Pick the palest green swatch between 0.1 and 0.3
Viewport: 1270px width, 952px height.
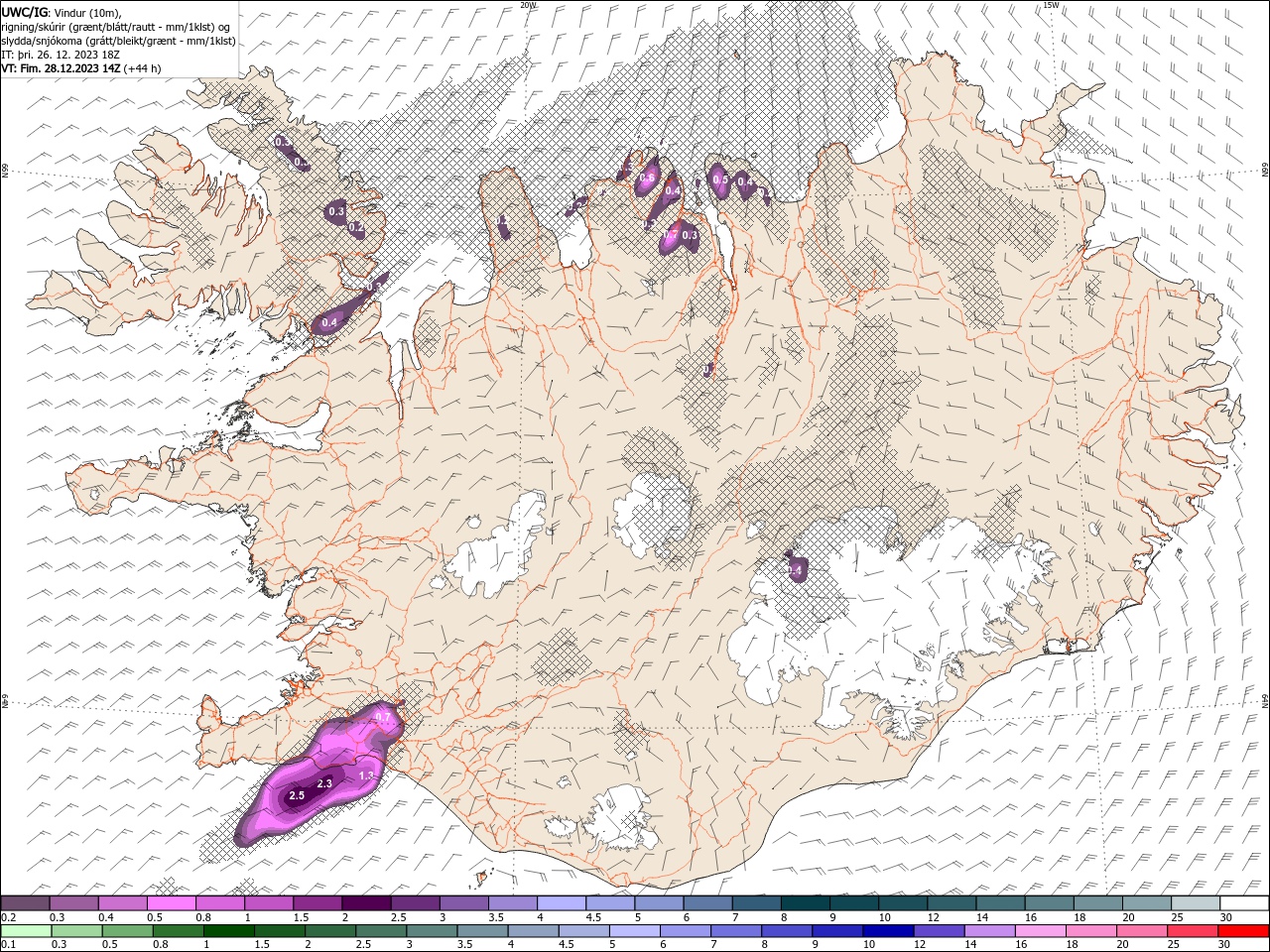(x=25, y=931)
